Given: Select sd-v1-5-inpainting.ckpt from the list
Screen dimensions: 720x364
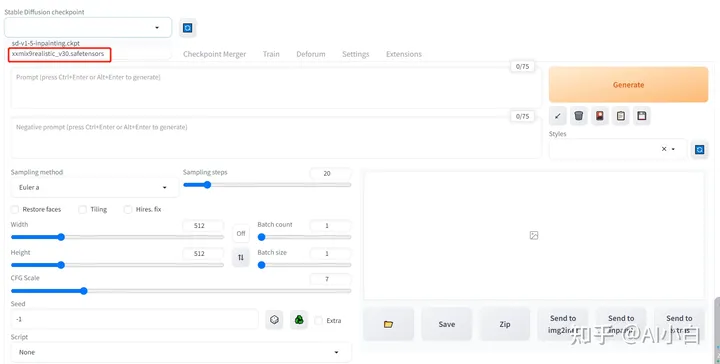Looking at the screenshot, I should 46,43.
